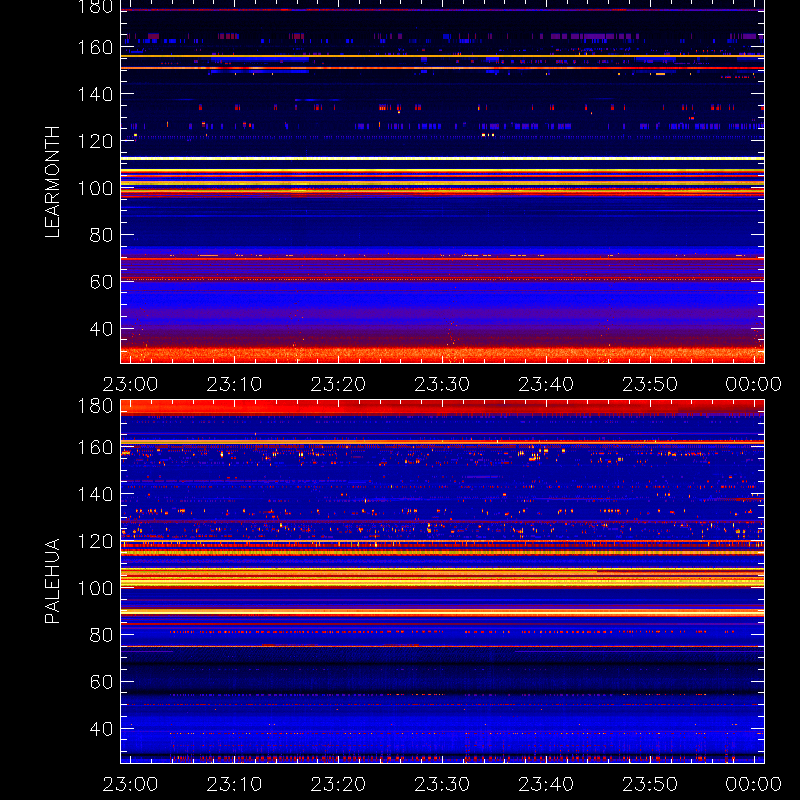Pick the 23:10 time label under LEARMONTH plot
Viewport: 800px width, 800px height.
coord(234,384)
